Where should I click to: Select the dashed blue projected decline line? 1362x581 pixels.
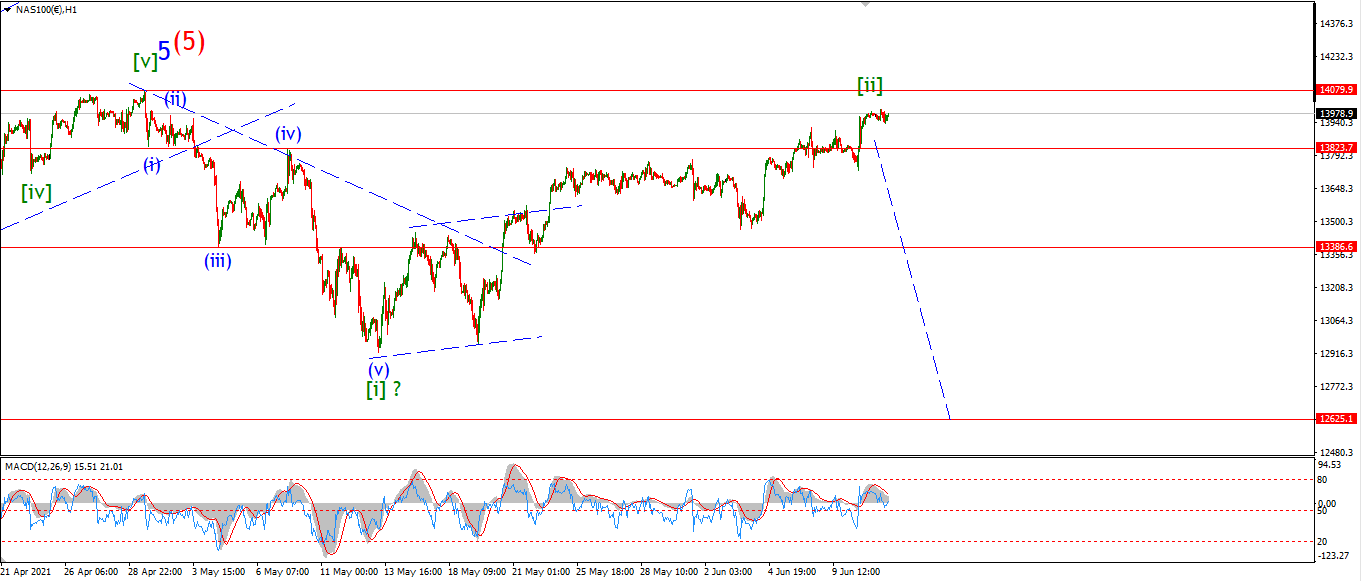911,279
